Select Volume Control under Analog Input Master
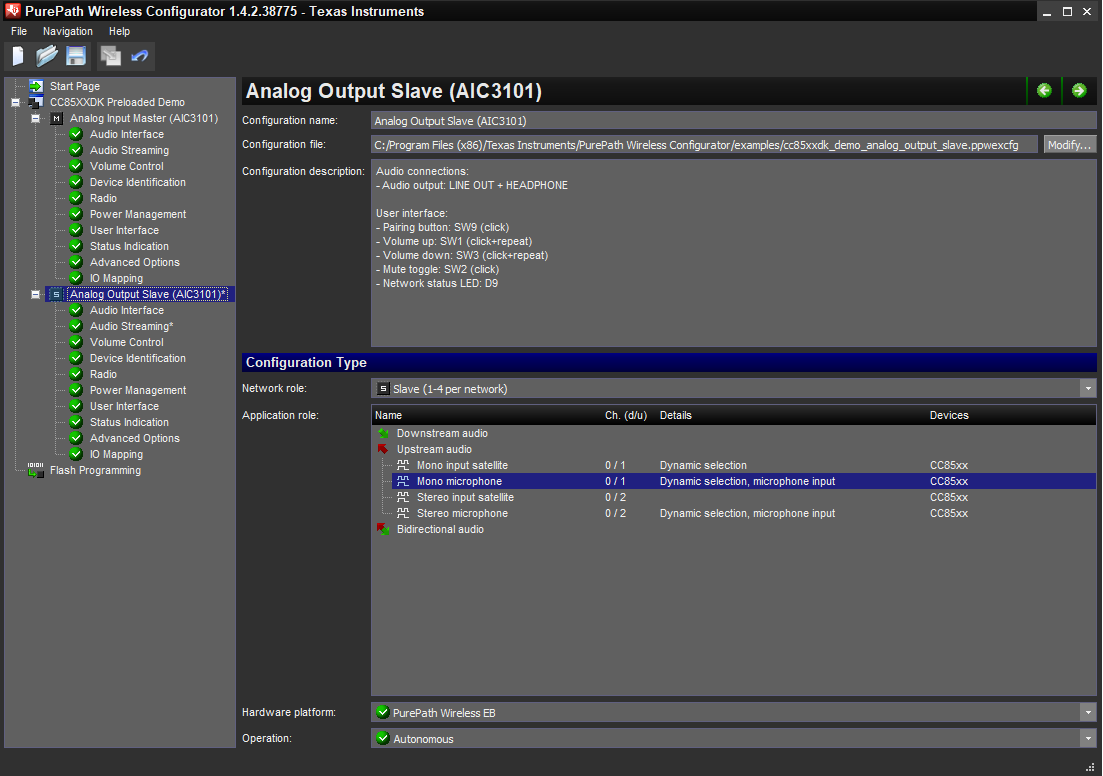1103x776 pixels. coord(127,166)
